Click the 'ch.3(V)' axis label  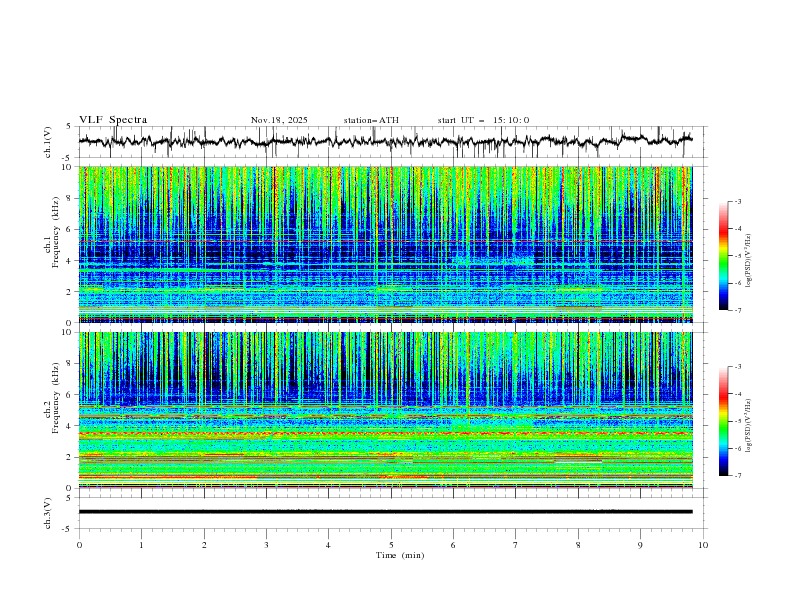(48, 513)
